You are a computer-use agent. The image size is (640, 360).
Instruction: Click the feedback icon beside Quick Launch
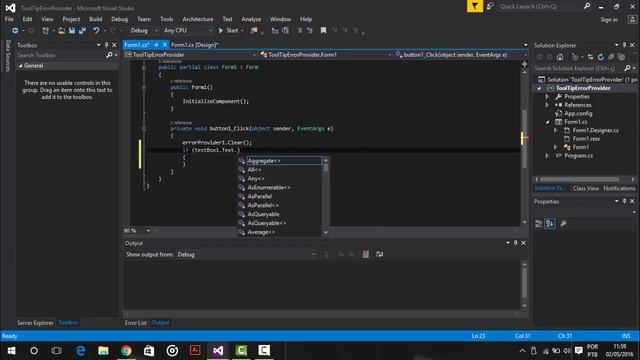click(x=490, y=6)
